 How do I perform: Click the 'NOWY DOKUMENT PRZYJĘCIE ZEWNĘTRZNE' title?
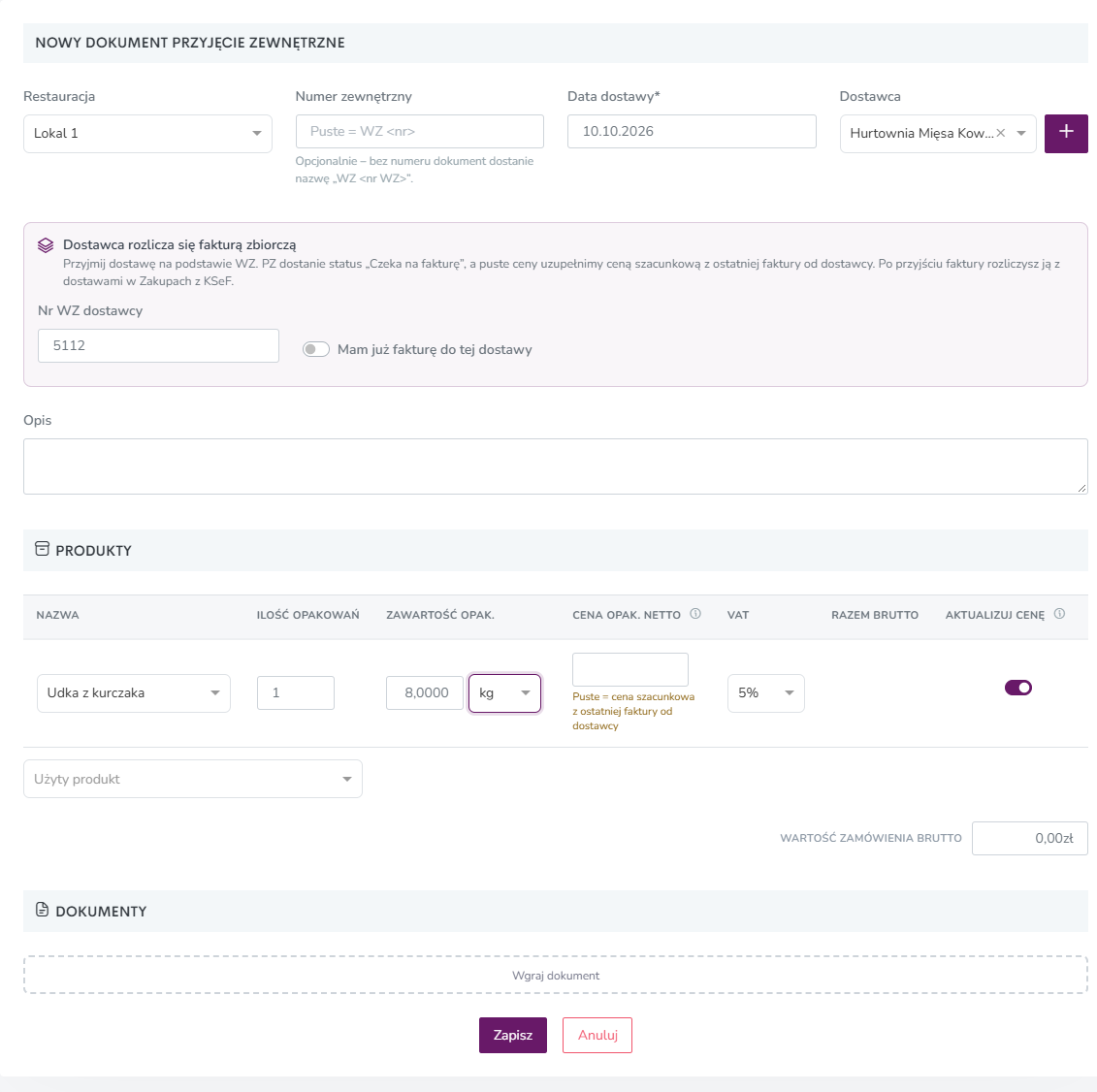(x=190, y=43)
